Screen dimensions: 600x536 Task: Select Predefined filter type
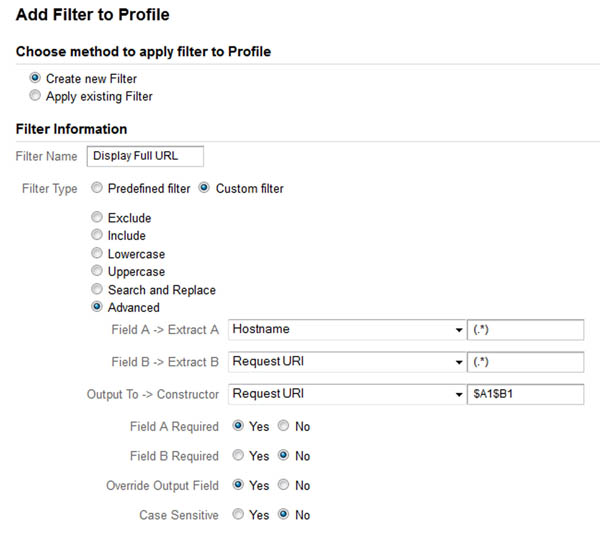[96, 188]
